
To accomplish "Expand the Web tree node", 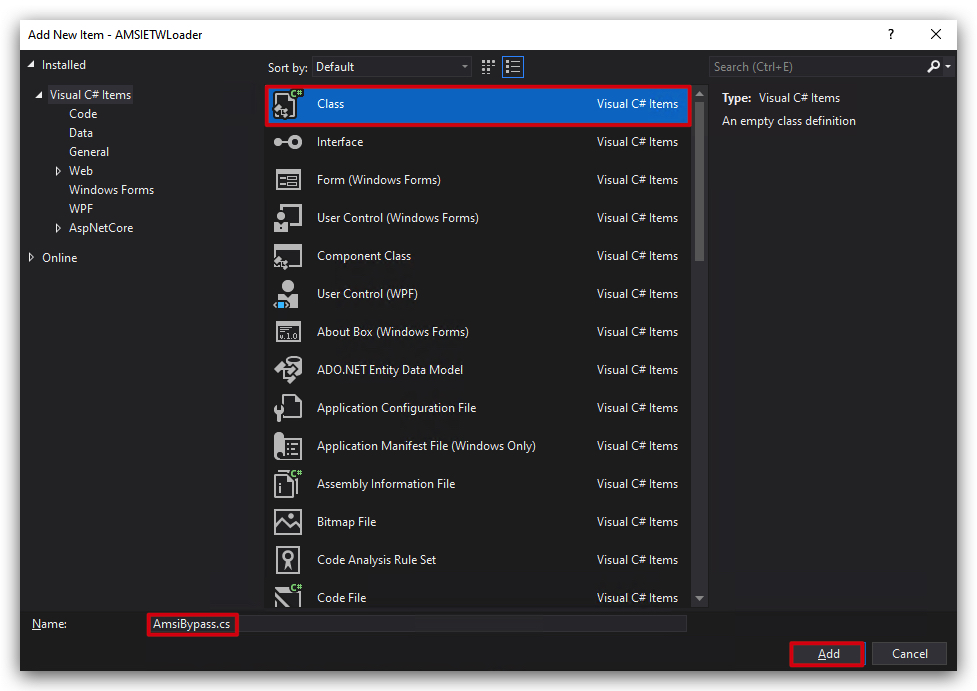I will pos(58,171).
